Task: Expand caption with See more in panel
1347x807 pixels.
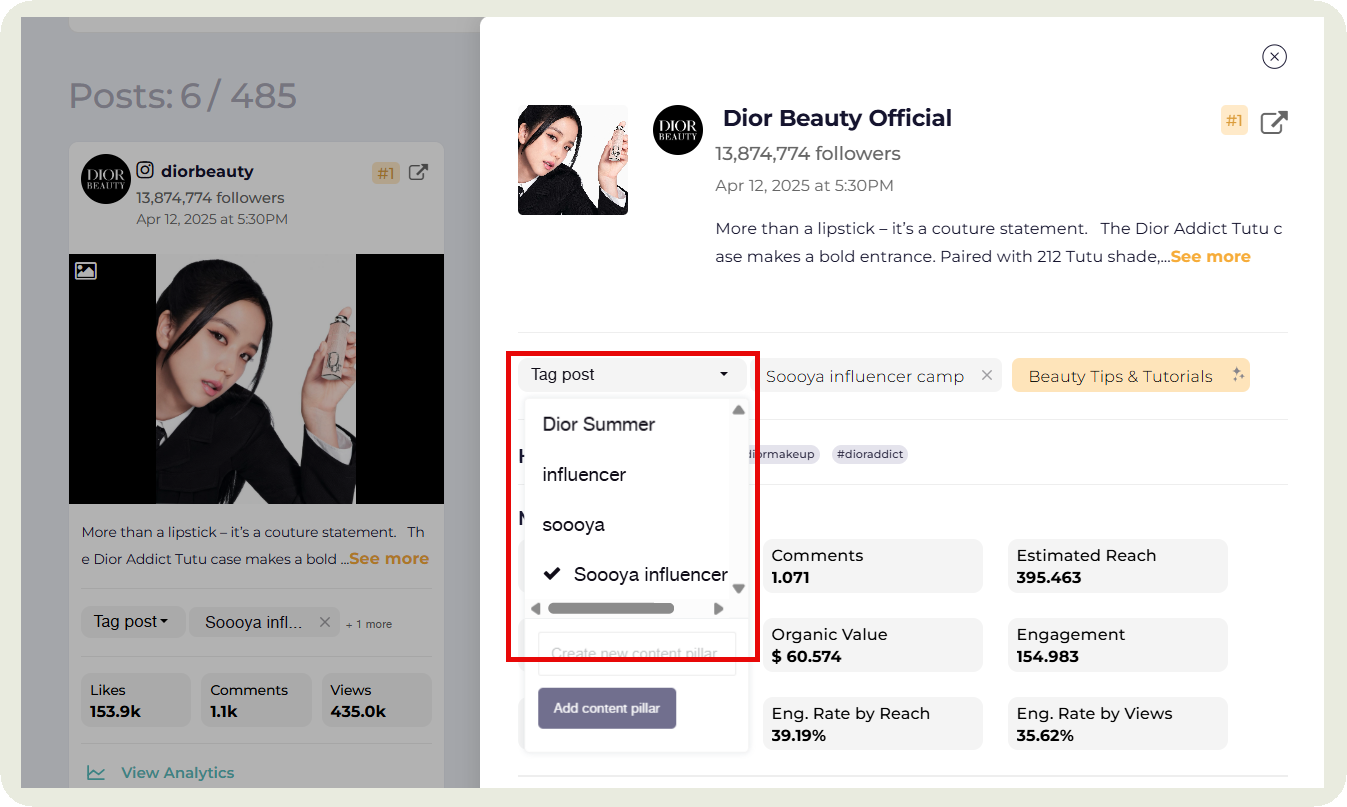Action: pos(1210,257)
